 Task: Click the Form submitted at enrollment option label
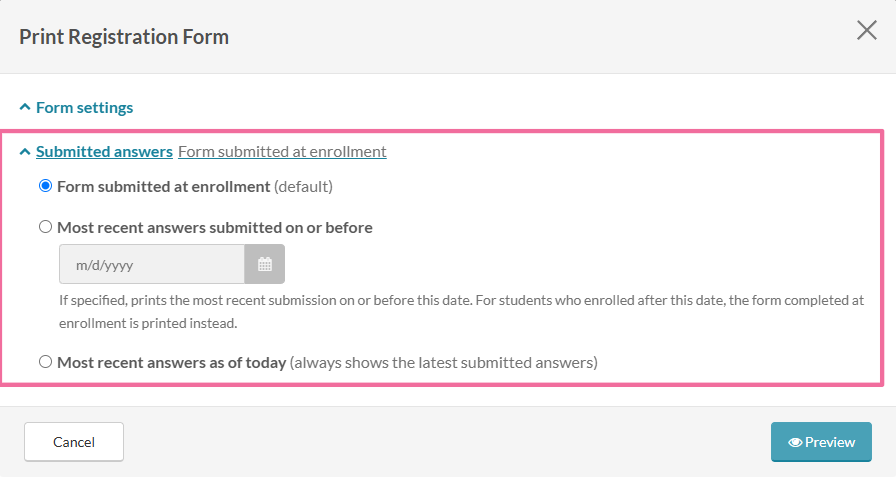pyautogui.click(x=163, y=187)
